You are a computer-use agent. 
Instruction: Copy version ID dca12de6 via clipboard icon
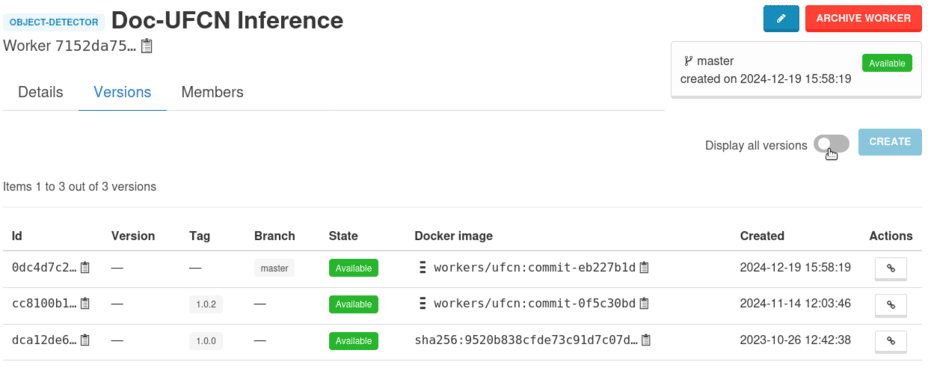[85, 340]
